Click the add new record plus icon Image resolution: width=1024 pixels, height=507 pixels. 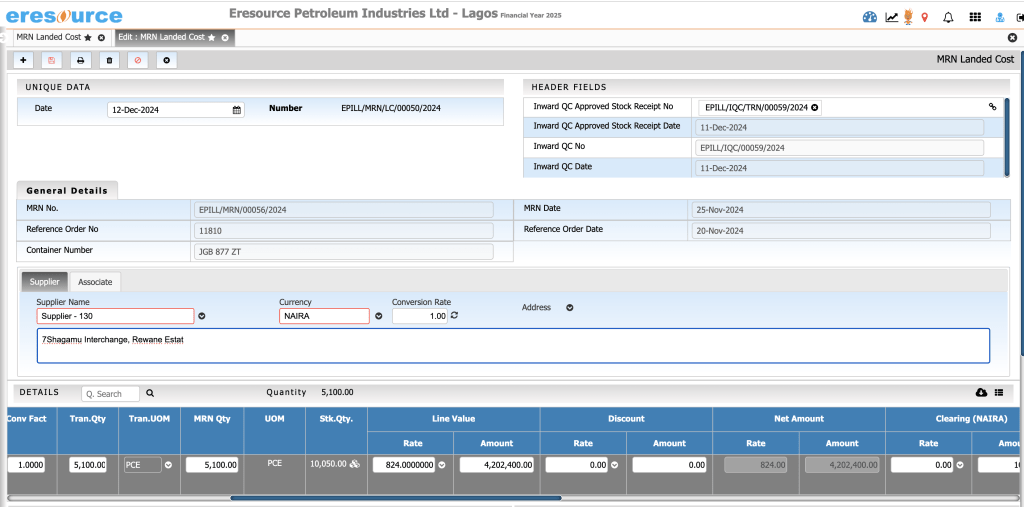[x=23, y=61]
